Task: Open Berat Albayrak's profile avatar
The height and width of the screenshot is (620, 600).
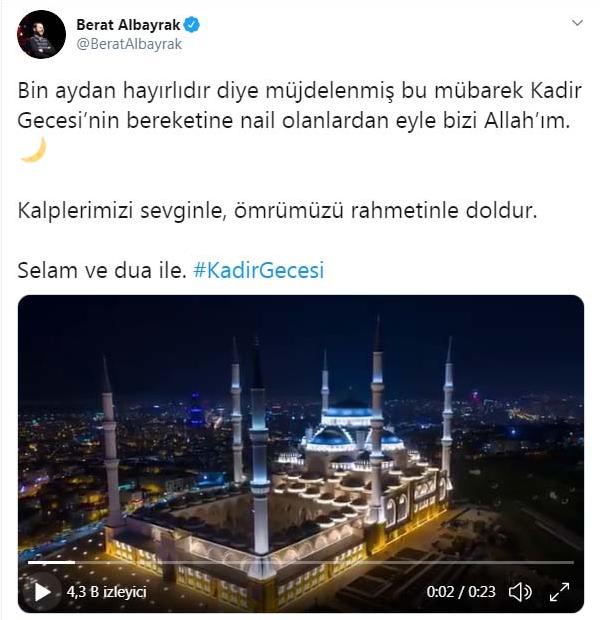Action: (x=41, y=34)
